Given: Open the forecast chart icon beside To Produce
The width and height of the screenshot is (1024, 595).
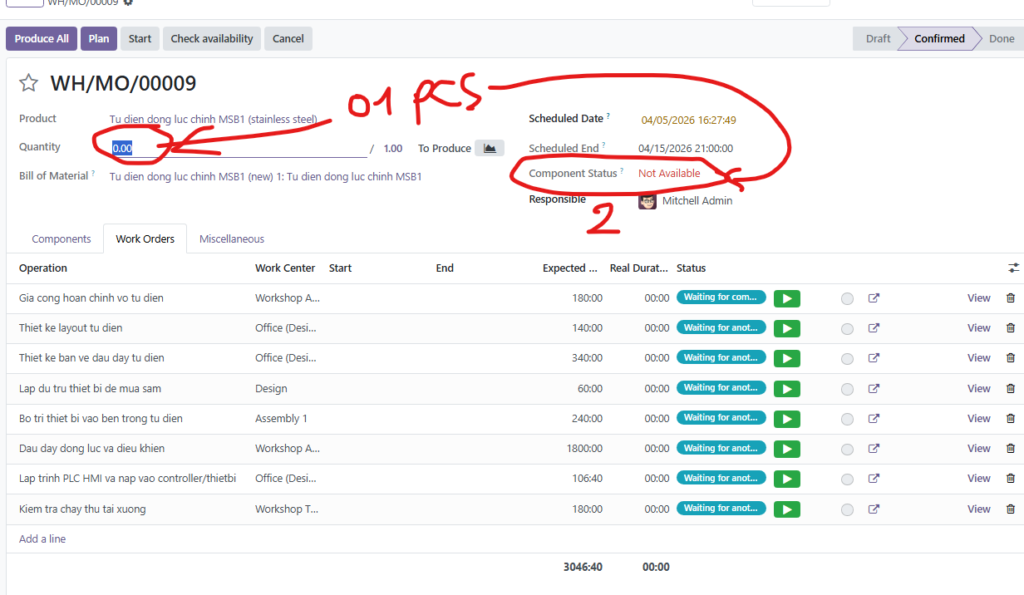Looking at the screenshot, I should (x=489, y=148).
